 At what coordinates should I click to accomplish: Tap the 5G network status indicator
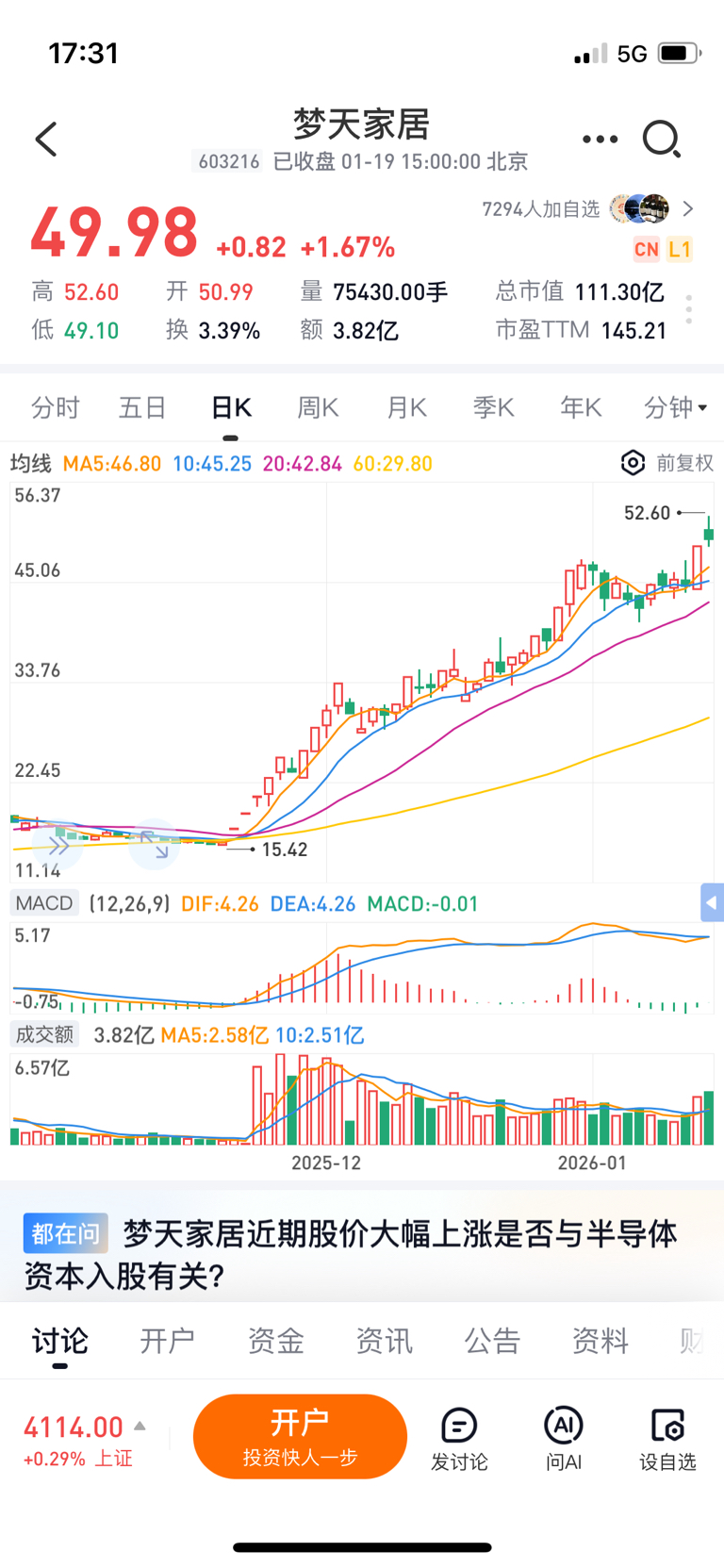click(632, 54)
